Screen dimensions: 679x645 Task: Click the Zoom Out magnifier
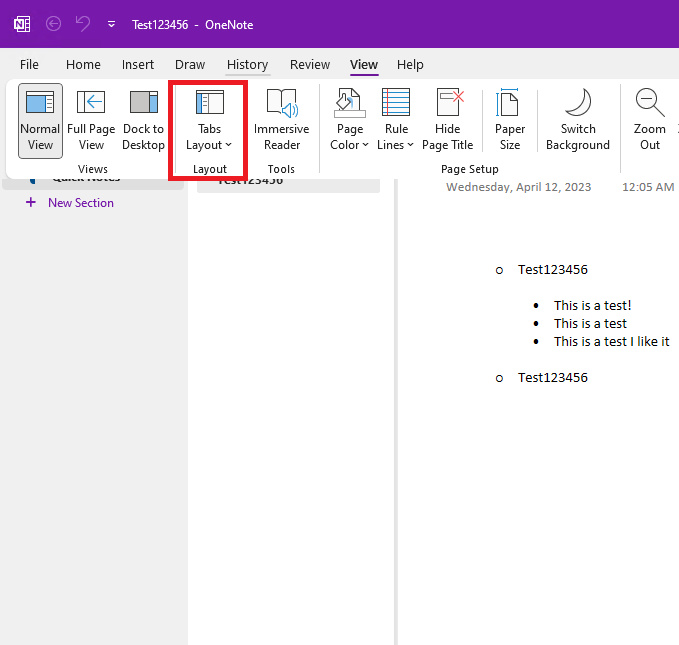click(650, 103)
